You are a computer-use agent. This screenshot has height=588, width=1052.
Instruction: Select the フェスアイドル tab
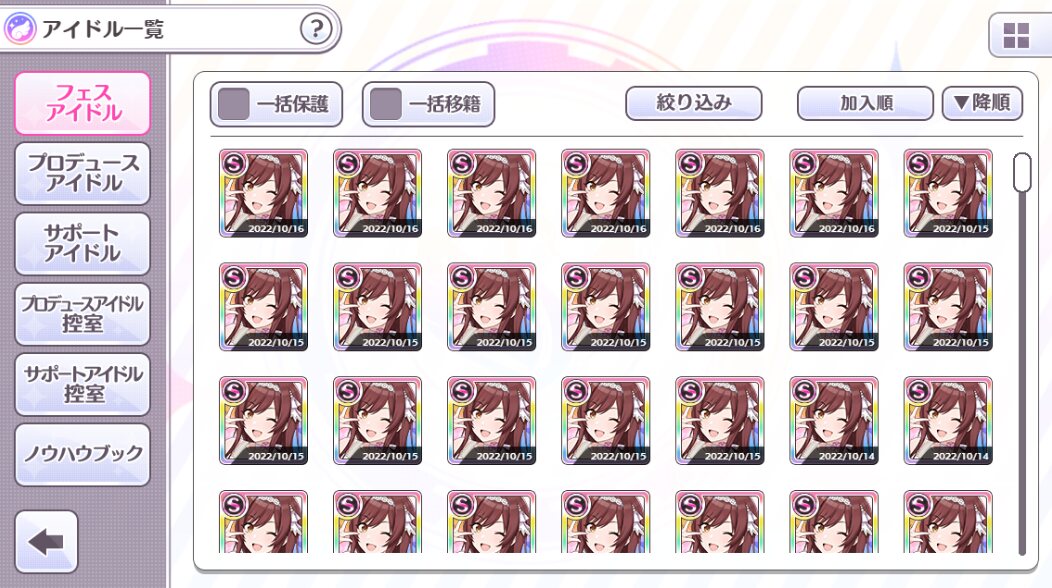tap(83, 103)
